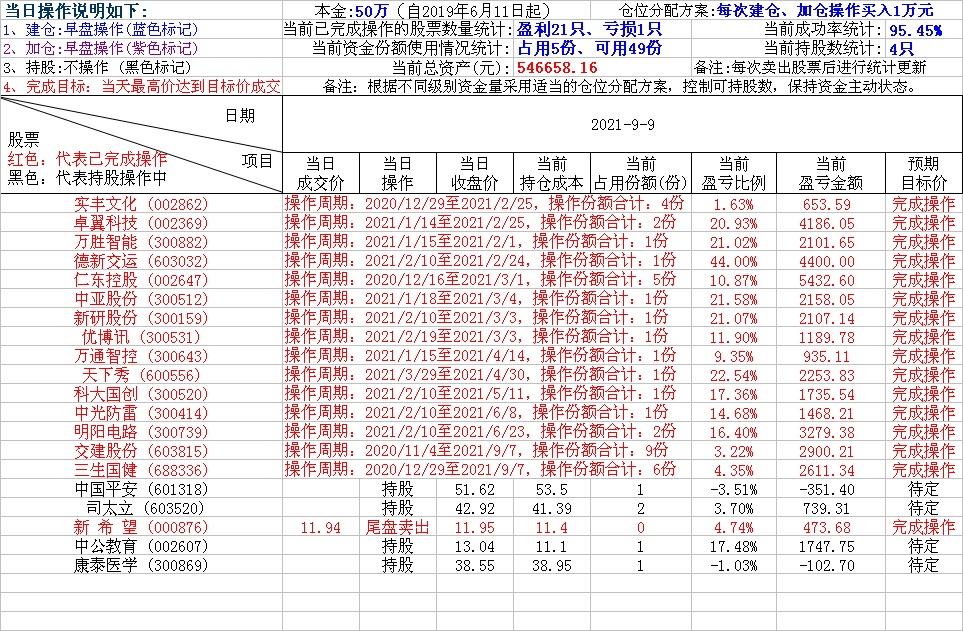Screen dimensions: 963x631
Task: Select the 中公教育 (002607) cell
Action: [x=141, y=547]
